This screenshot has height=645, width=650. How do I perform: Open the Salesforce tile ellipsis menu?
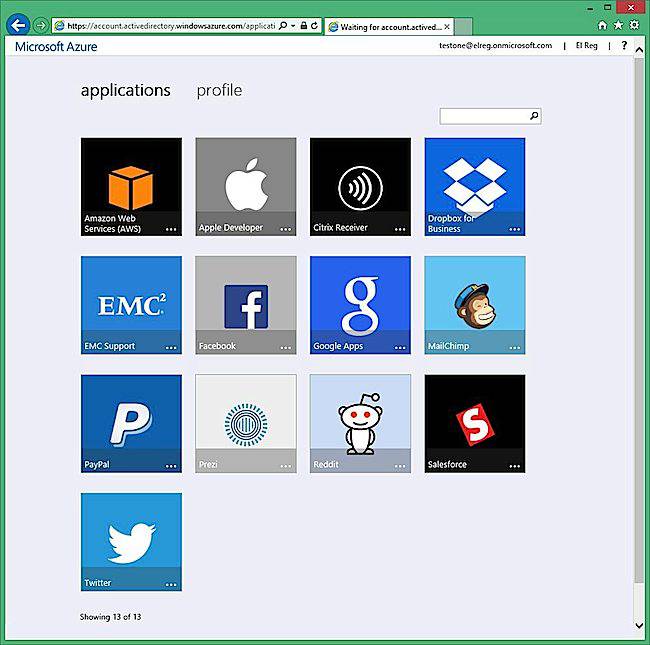514,466
